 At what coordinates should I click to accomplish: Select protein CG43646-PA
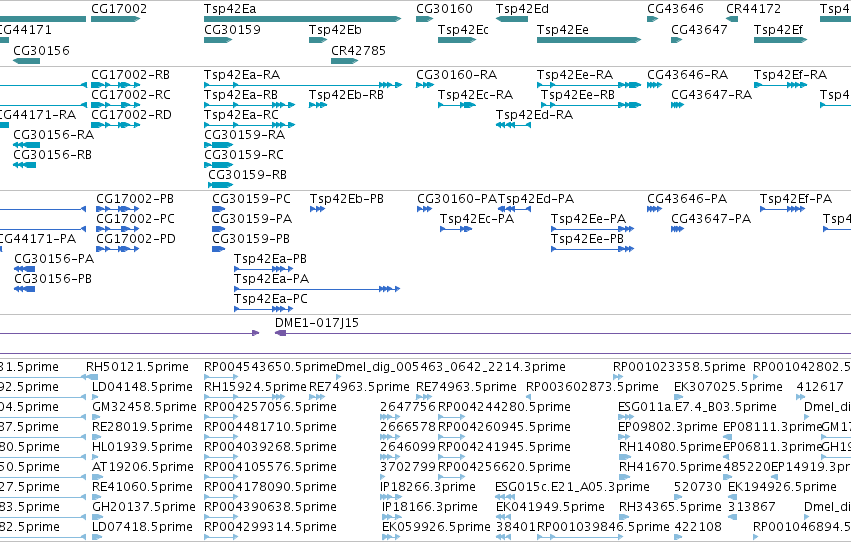pos(687,199)
